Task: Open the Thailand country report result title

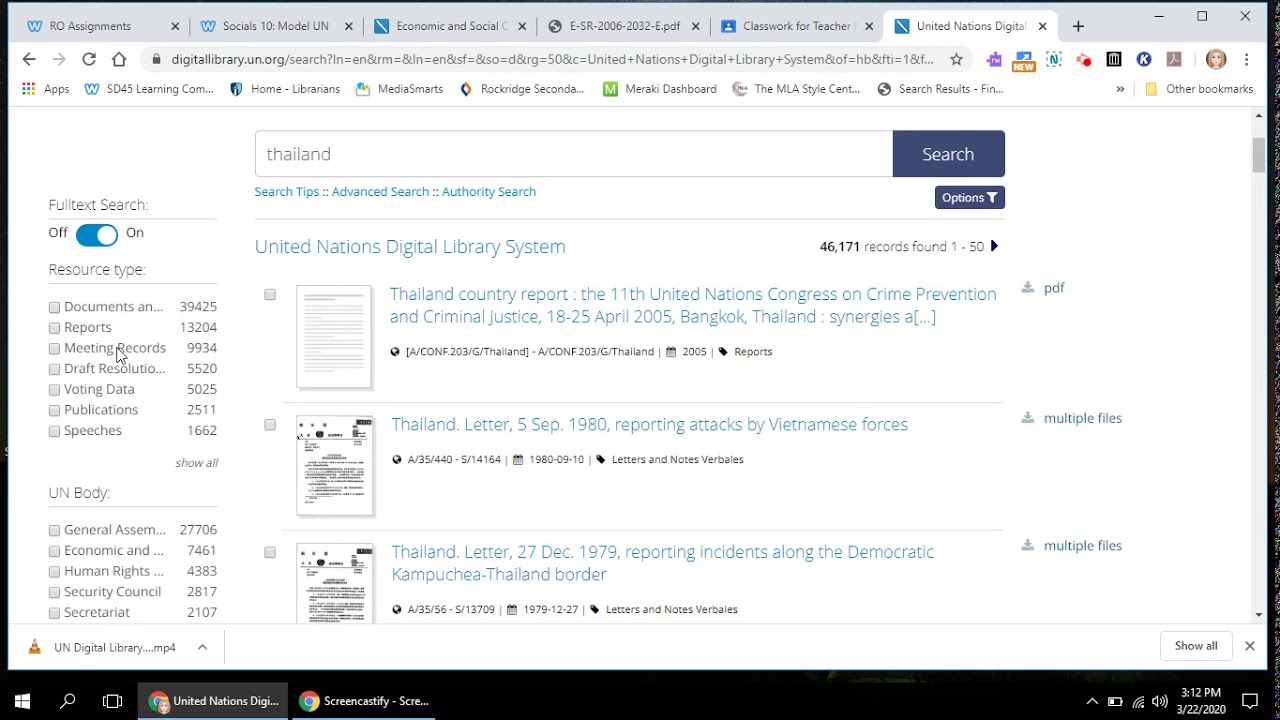Action: 693,305
